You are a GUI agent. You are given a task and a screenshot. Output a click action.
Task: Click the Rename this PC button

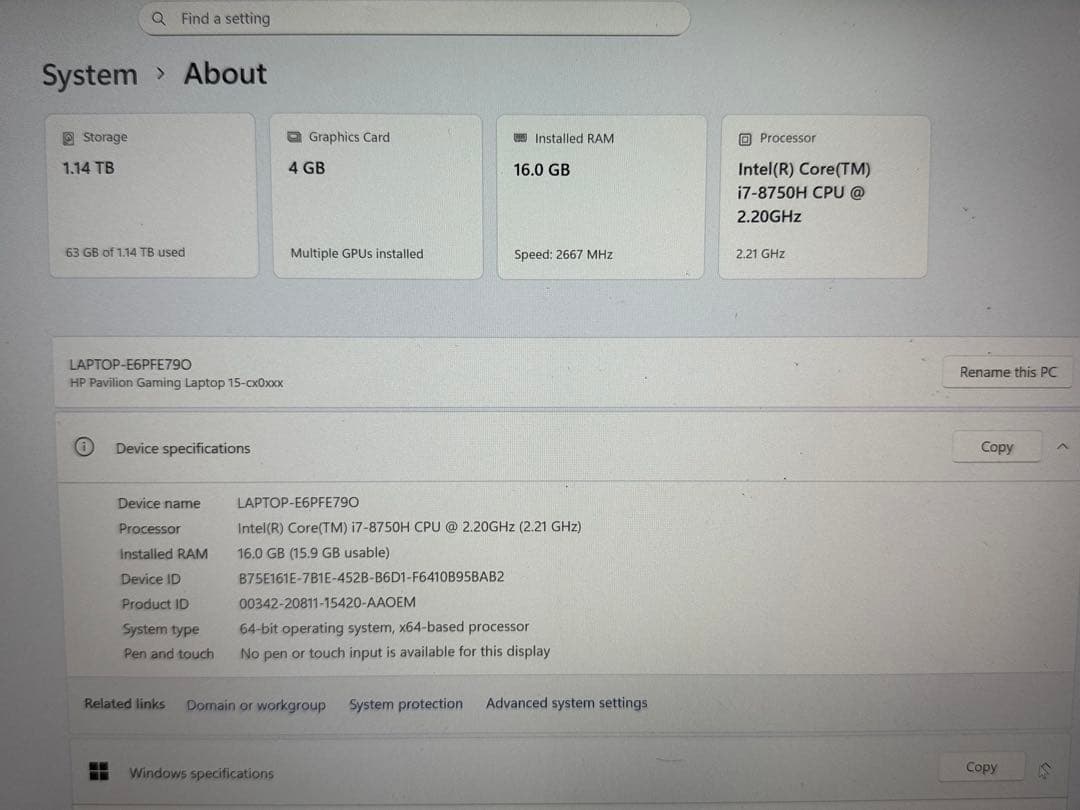(1007, 371)
